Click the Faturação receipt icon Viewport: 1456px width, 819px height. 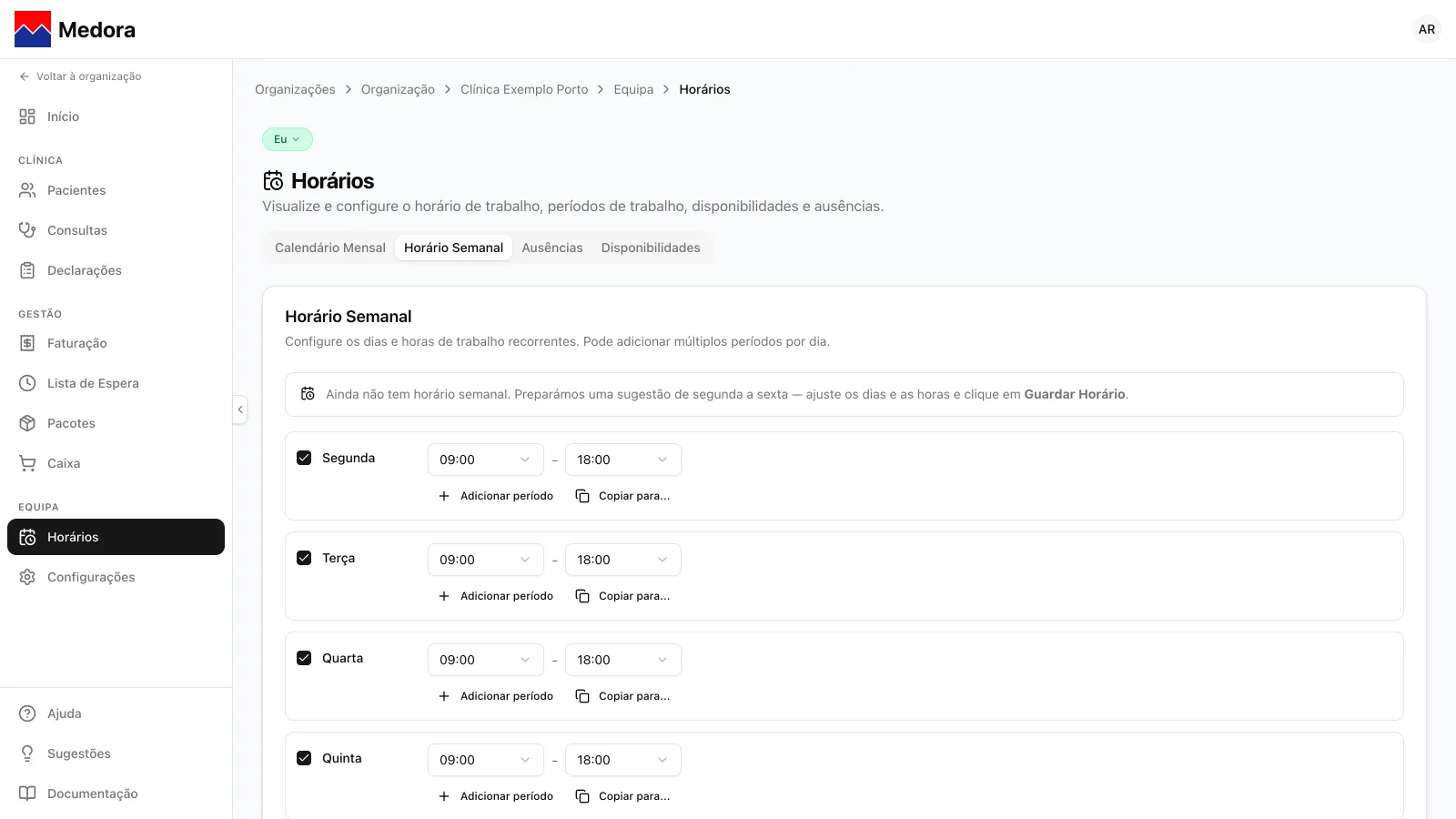(x=27, y=343)
